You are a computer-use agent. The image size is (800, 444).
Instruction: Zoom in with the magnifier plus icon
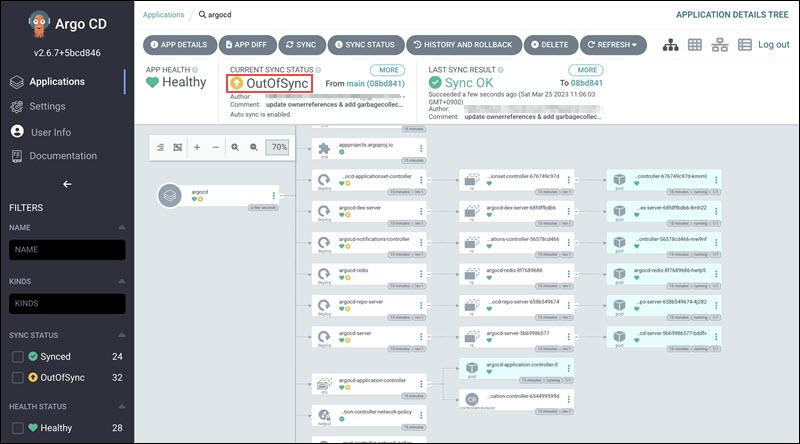coord(235,147)
